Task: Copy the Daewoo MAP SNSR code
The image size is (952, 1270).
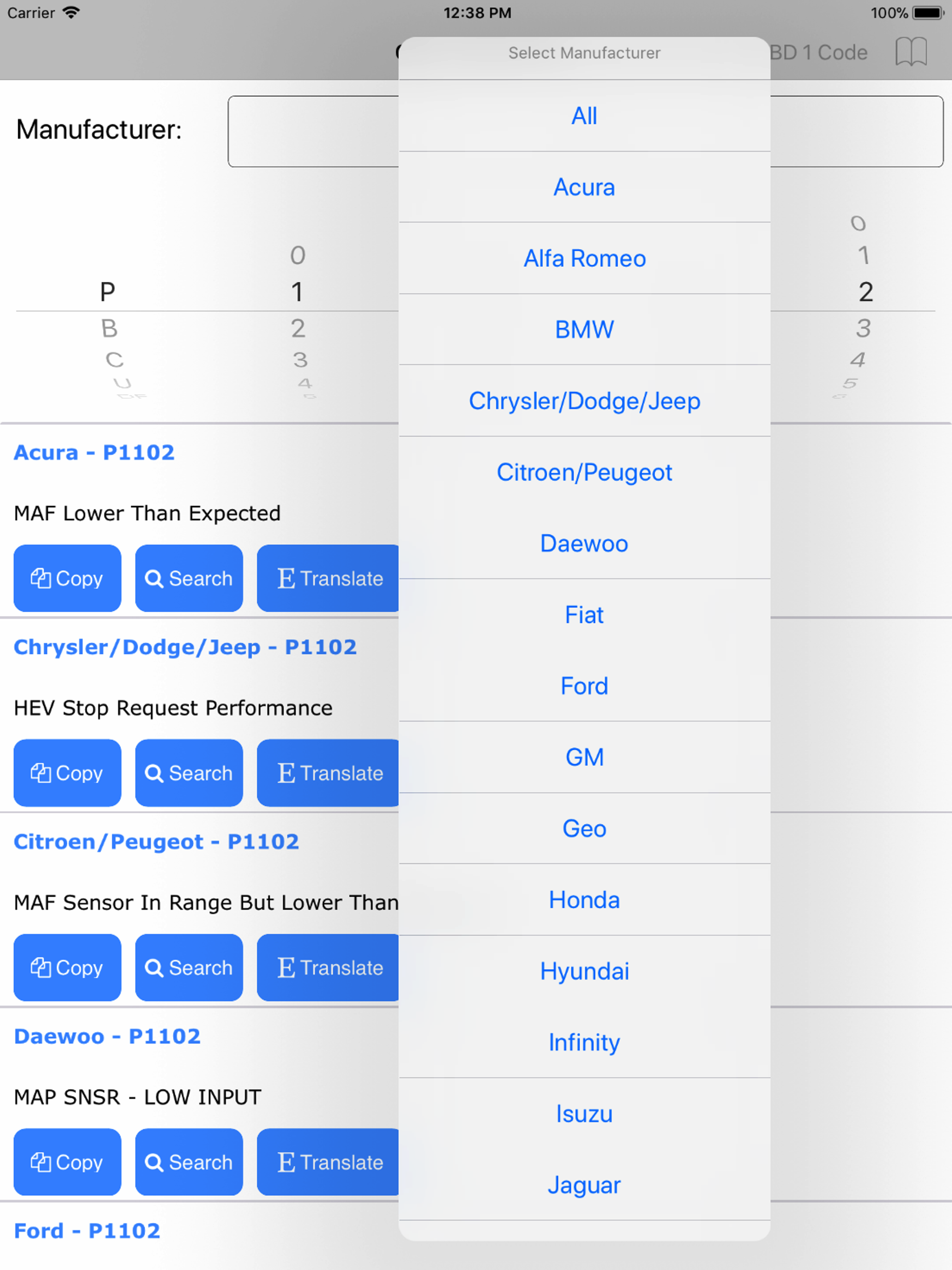Action: coord(67,1162)
